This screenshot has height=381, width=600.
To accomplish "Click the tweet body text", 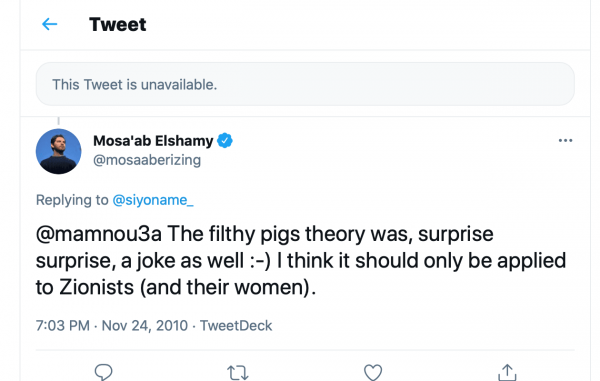I will 301,261.
